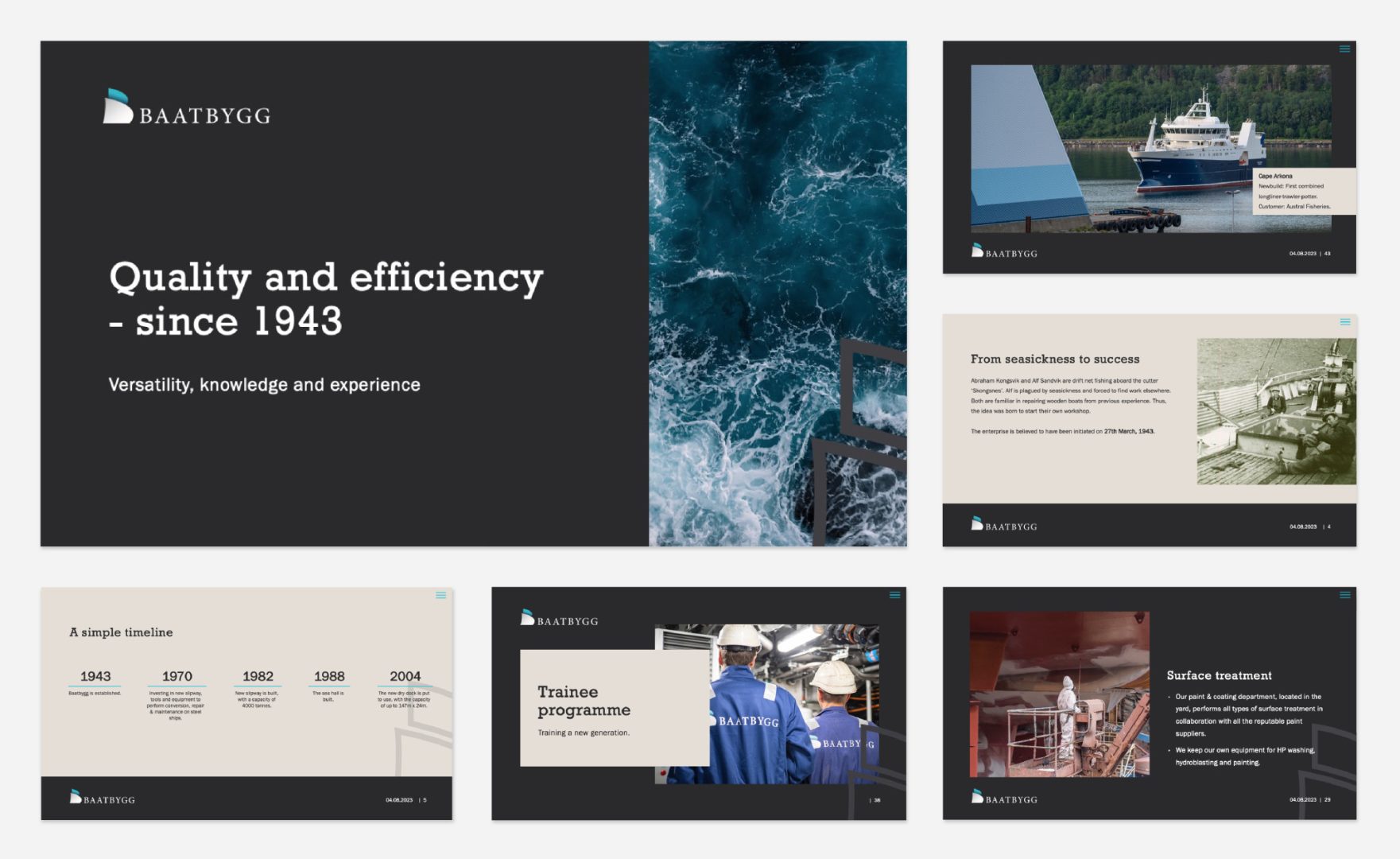Pick the 2004 marker in the timeline
Viewport: 1400px width, 859px height.
click(x=405, y=676)
